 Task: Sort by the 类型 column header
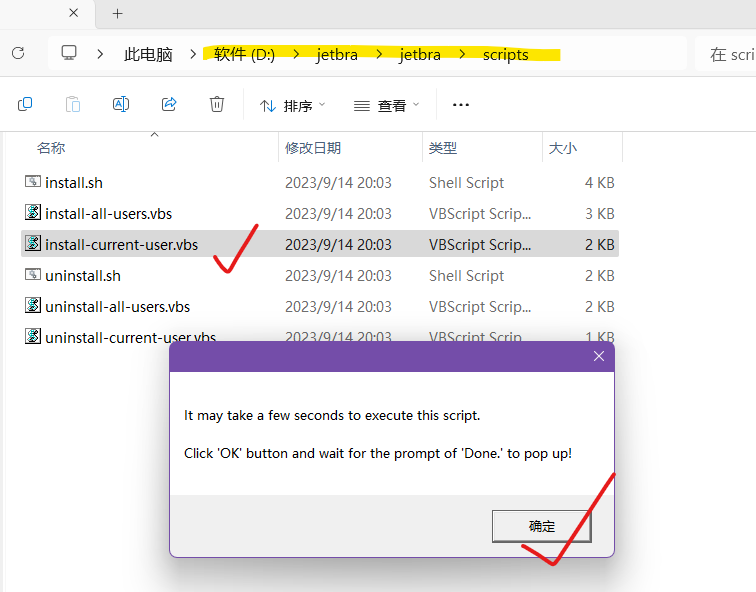(443, 148)
